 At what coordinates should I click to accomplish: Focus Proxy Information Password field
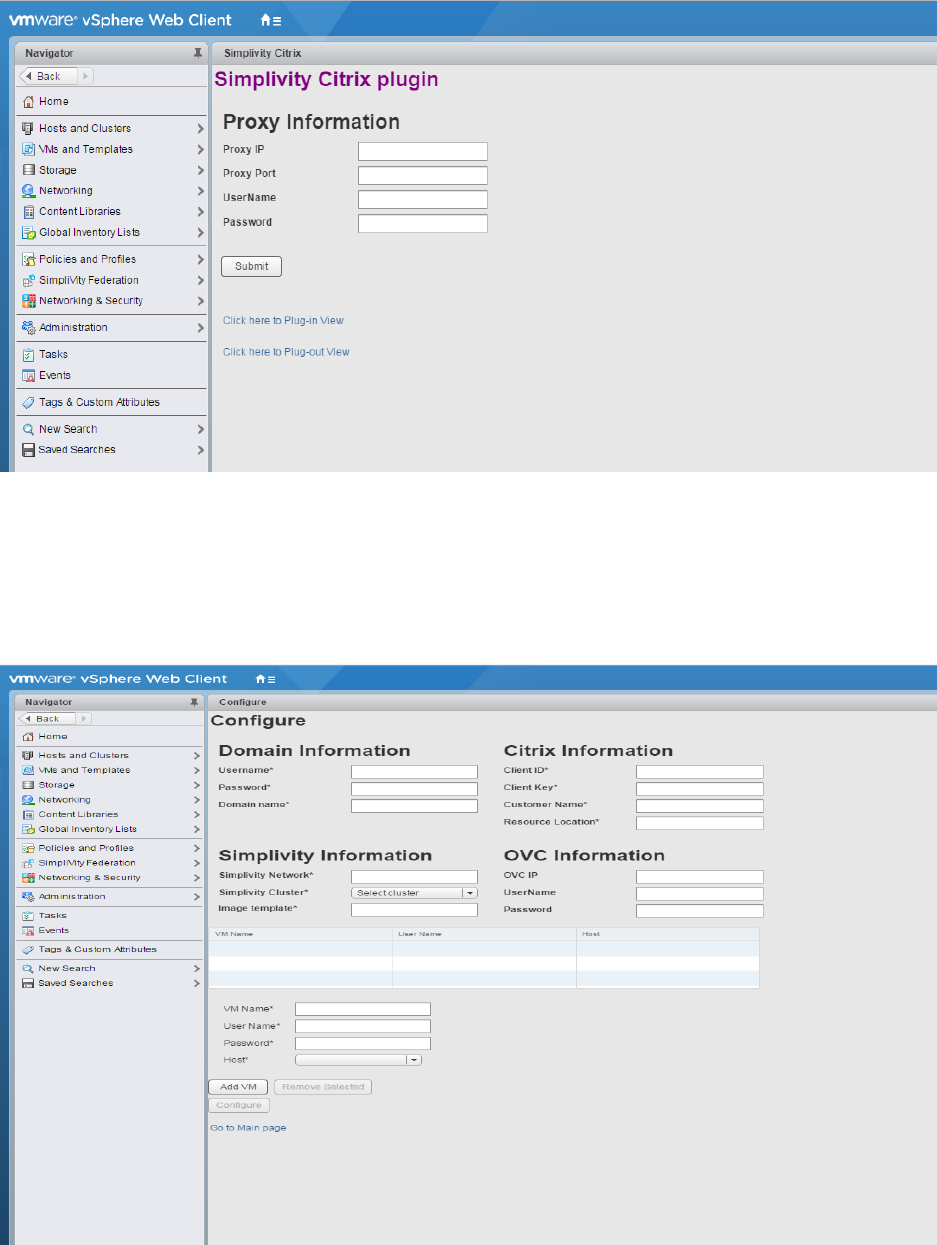coord(423,223)
